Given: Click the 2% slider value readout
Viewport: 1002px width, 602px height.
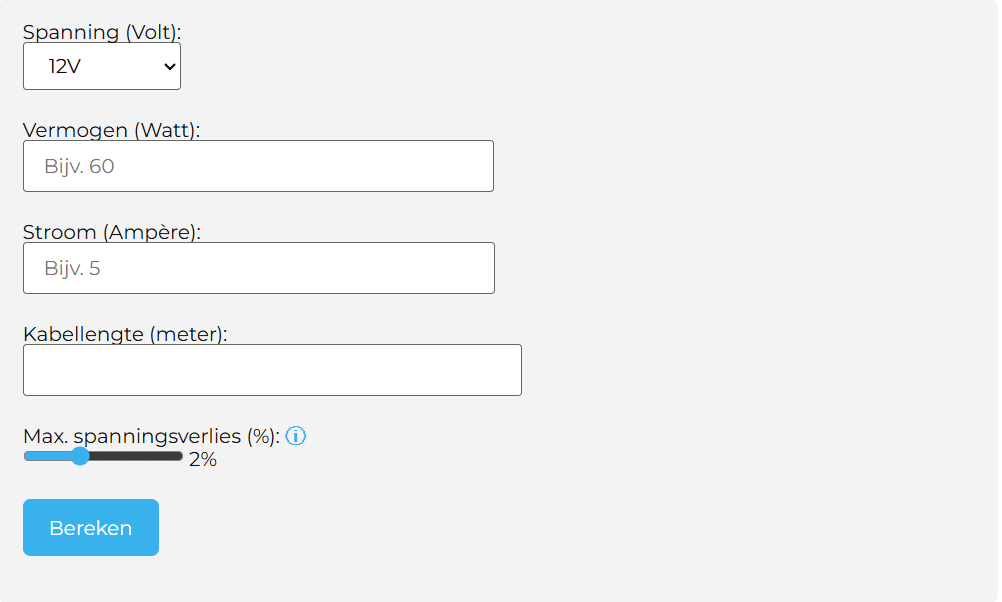Looking at the screenshot, I should coord(203,460).
